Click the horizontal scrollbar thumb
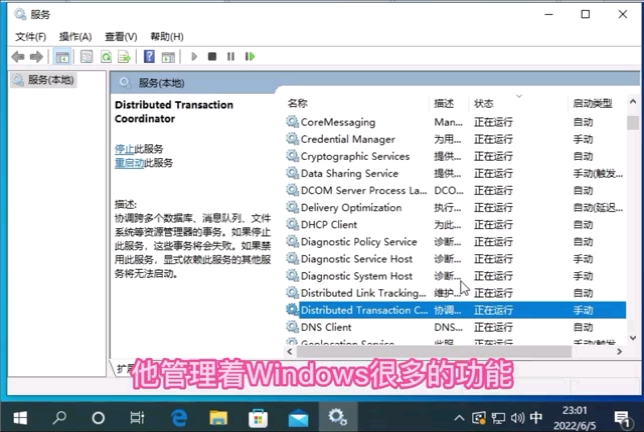Image resolution: width=644 pixels, height=432 pixels. pyautogui.click(x=434, y=352)
